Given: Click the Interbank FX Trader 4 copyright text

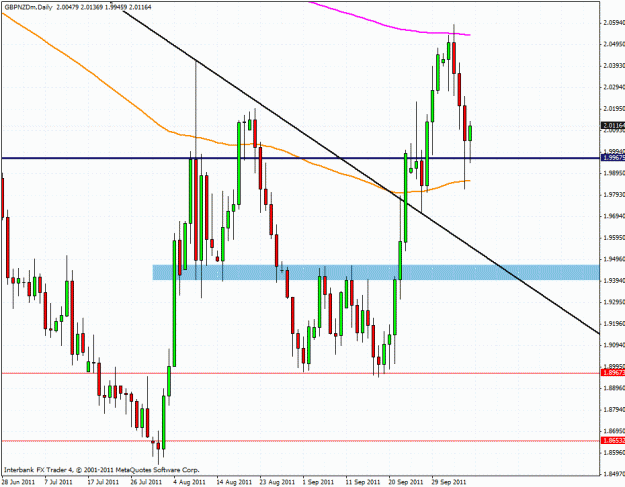Looking at the screenshot, I should coord(101,470).
